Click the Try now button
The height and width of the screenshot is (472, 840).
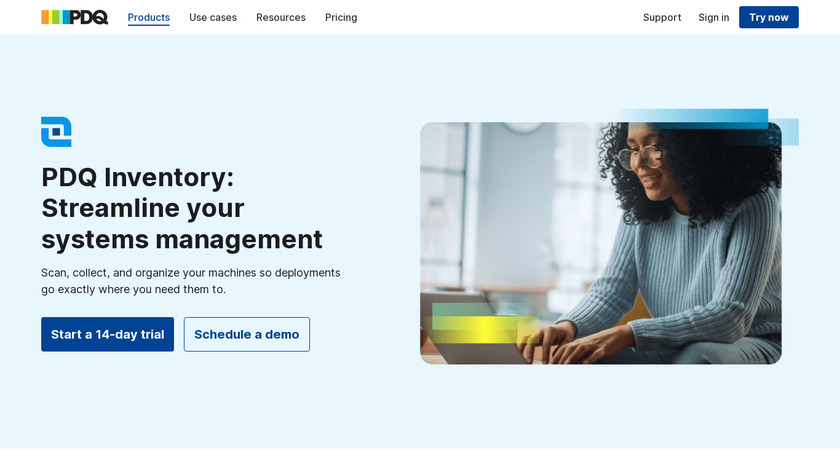point(768,17)
